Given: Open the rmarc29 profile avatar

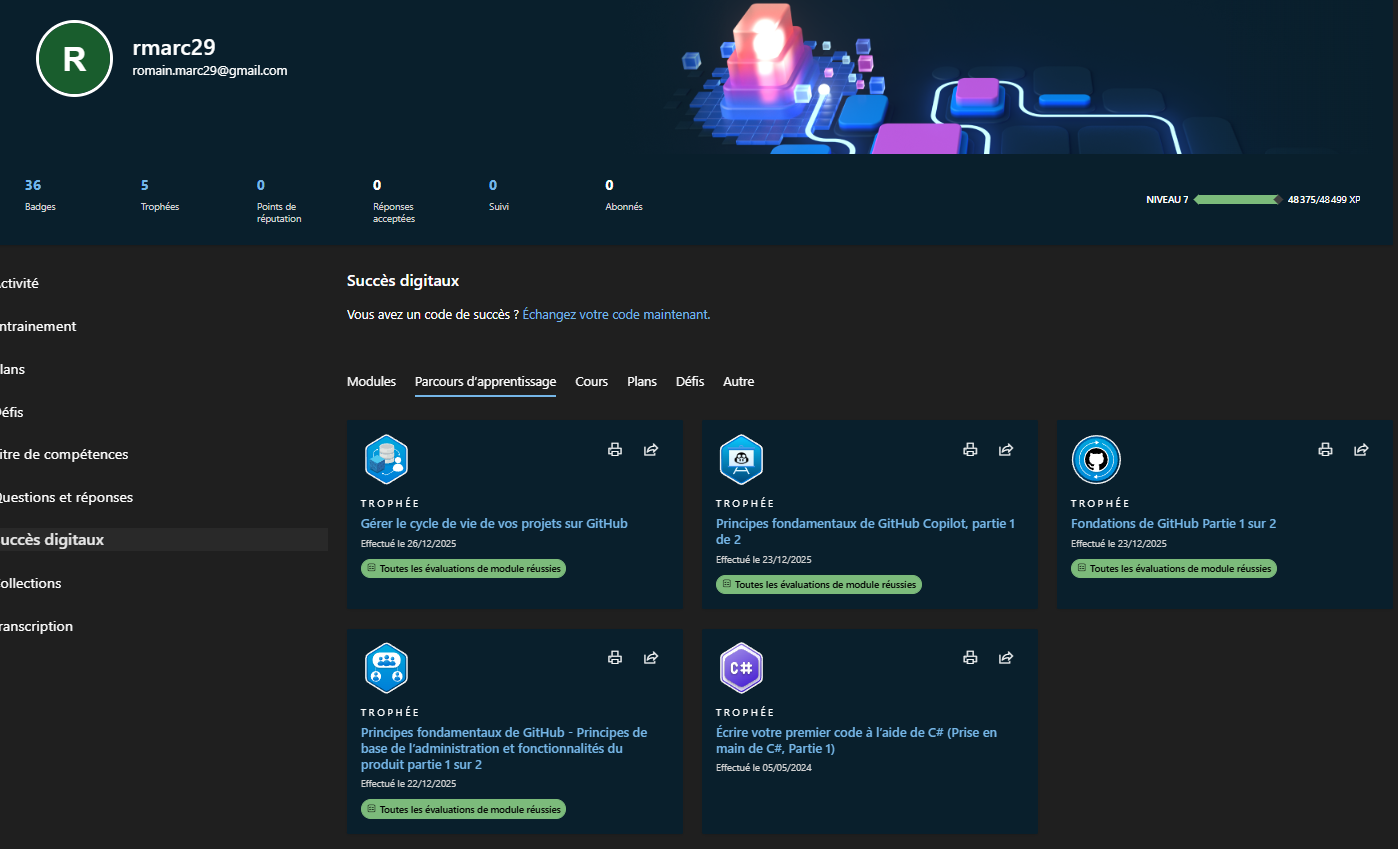Looking at the screenshot, I should (74, 59).
